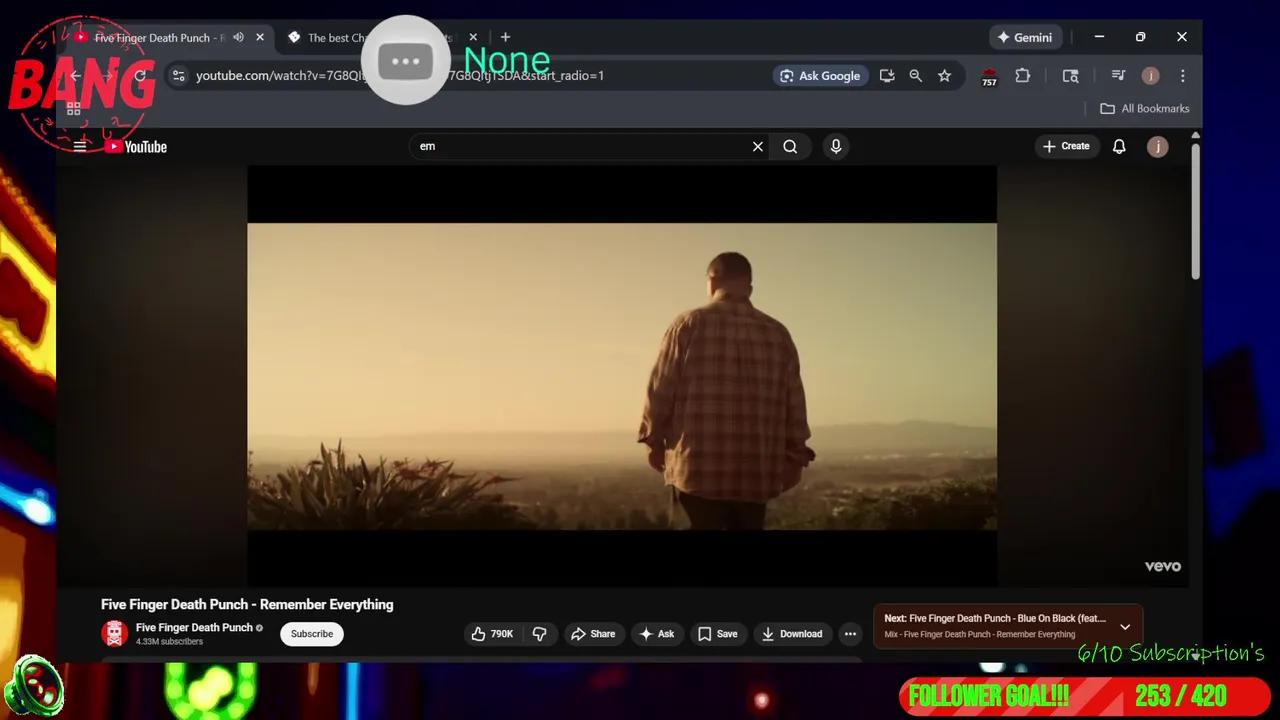Subscribe to Five Finger Death Punch
Viewport: 1280px width, 720px height.
tap(312, 634)
